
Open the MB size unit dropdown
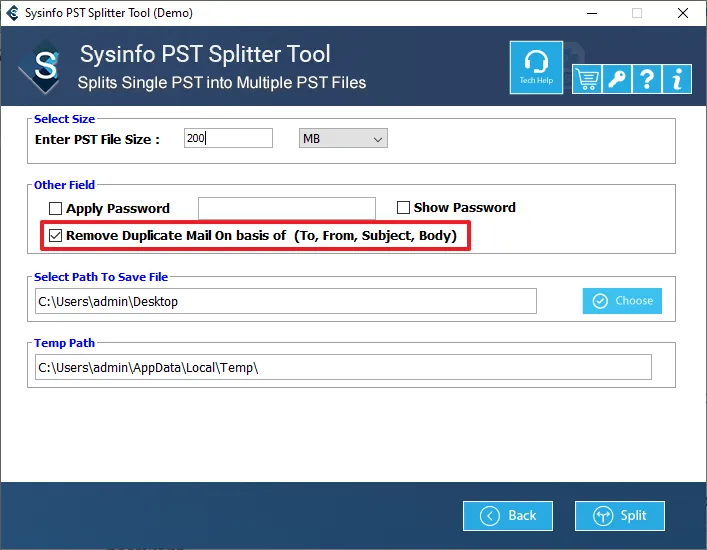coord(343,138)
